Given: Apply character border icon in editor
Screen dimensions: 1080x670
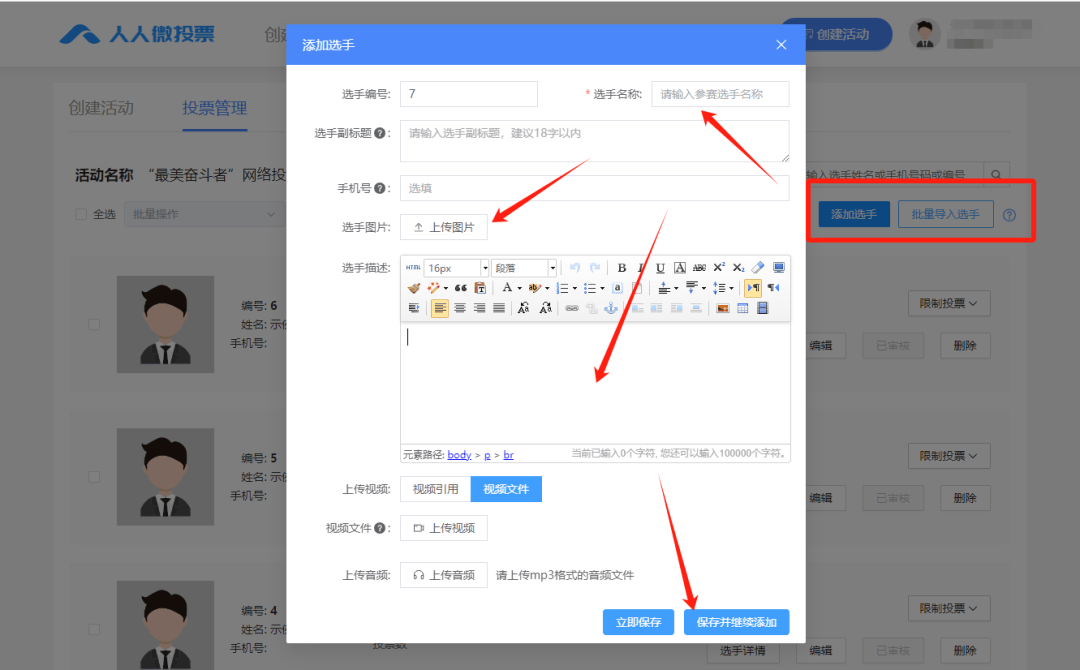Looking at the screenshot, I should 680,267.
